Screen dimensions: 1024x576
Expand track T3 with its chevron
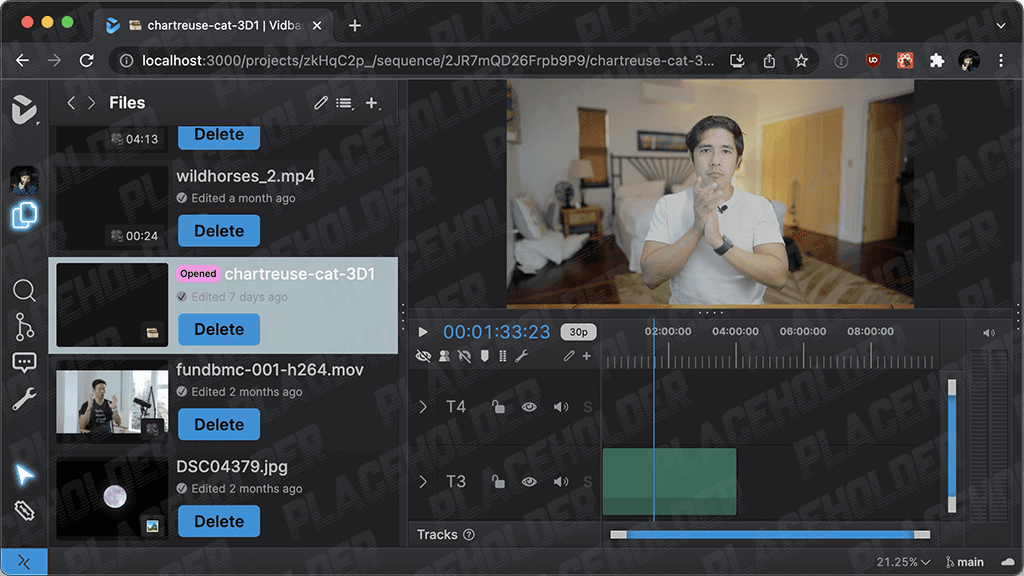coord(423,482)
